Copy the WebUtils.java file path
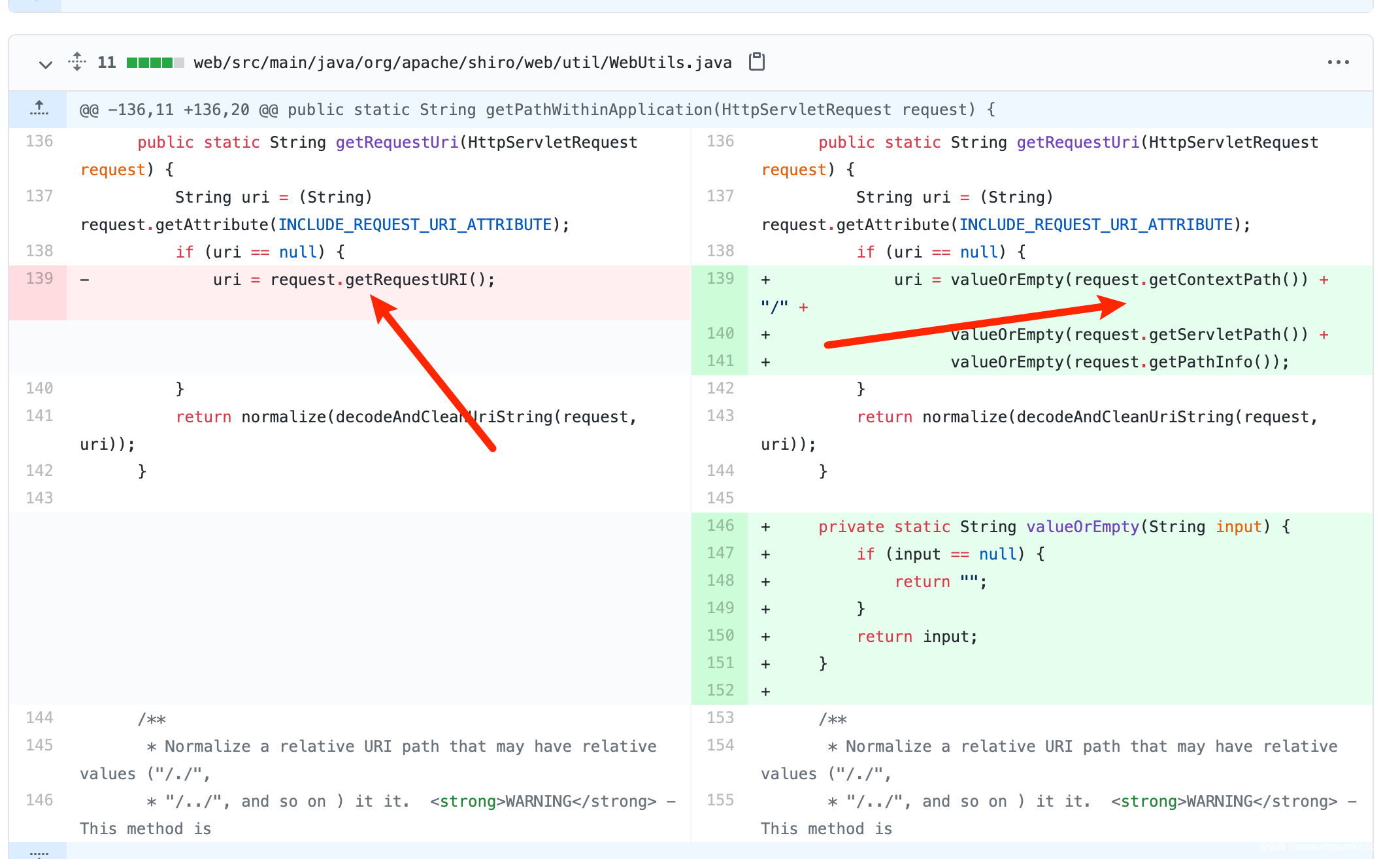1400x859 pixels. coord(757,62)
